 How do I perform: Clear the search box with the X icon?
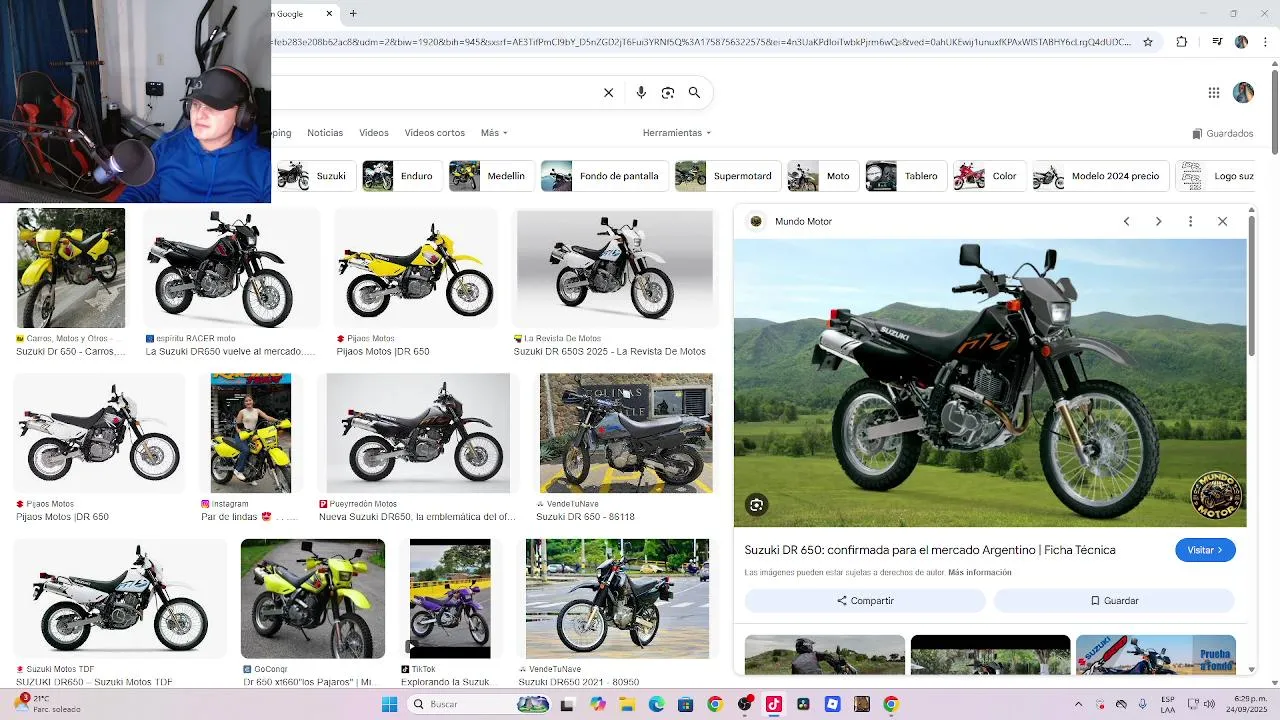pos(608,93)
